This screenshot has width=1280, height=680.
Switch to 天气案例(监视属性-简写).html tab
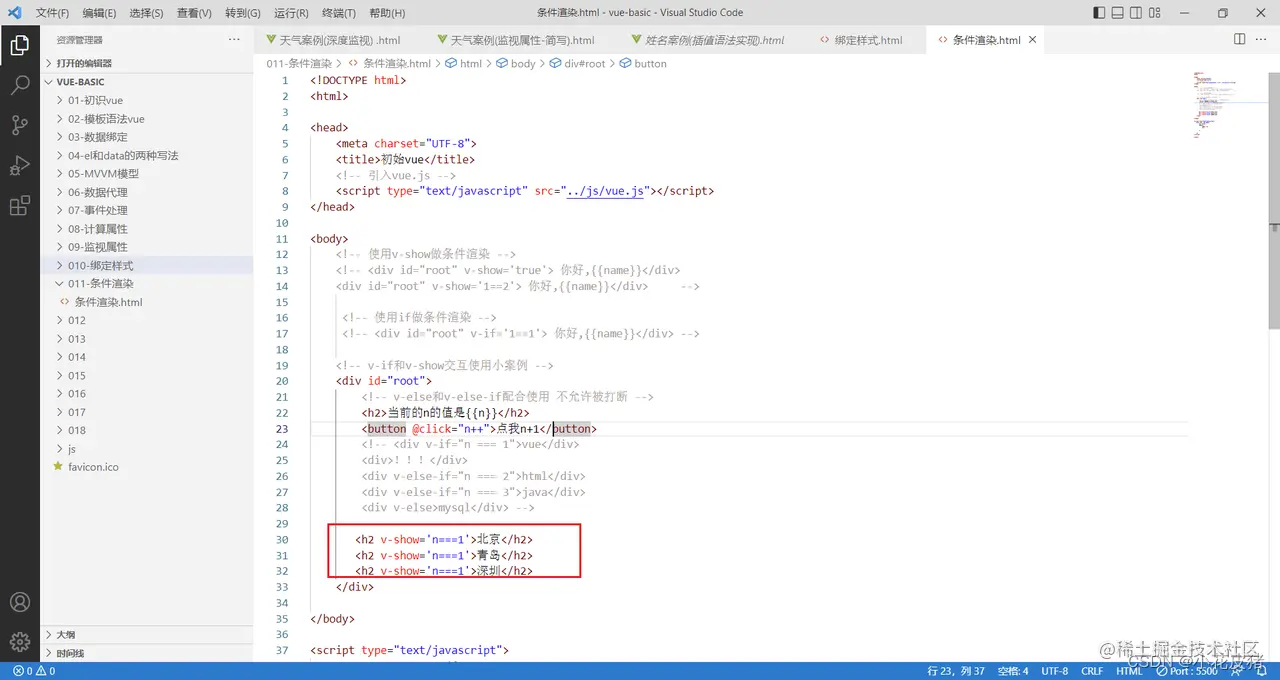point(523,40)
